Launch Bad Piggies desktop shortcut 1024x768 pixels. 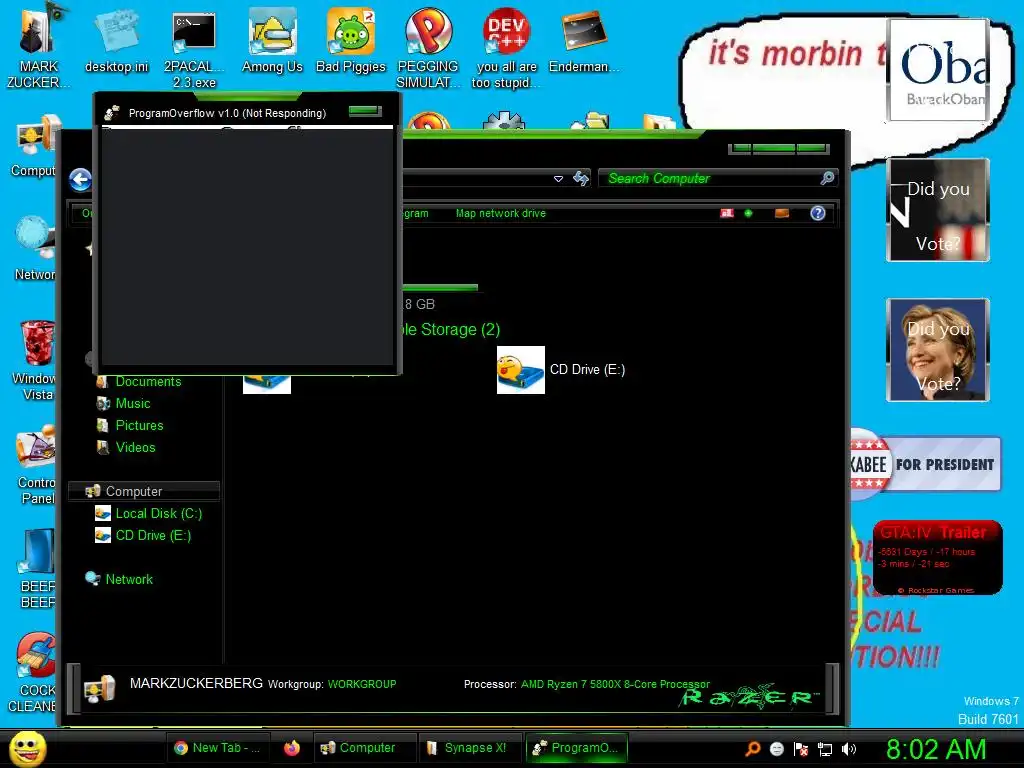tap(351, 40)
